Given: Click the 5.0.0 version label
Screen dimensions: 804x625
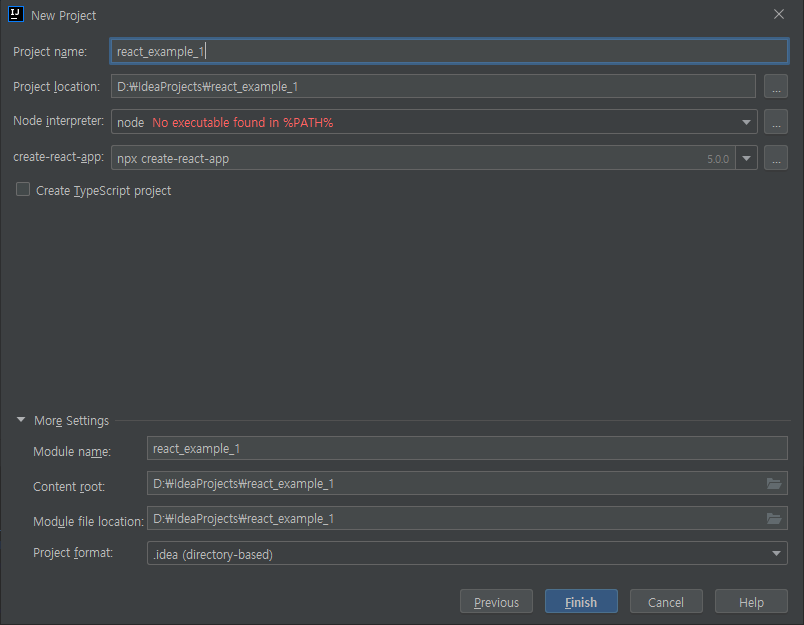Looking at the screenshot, I should coord(718,159).
